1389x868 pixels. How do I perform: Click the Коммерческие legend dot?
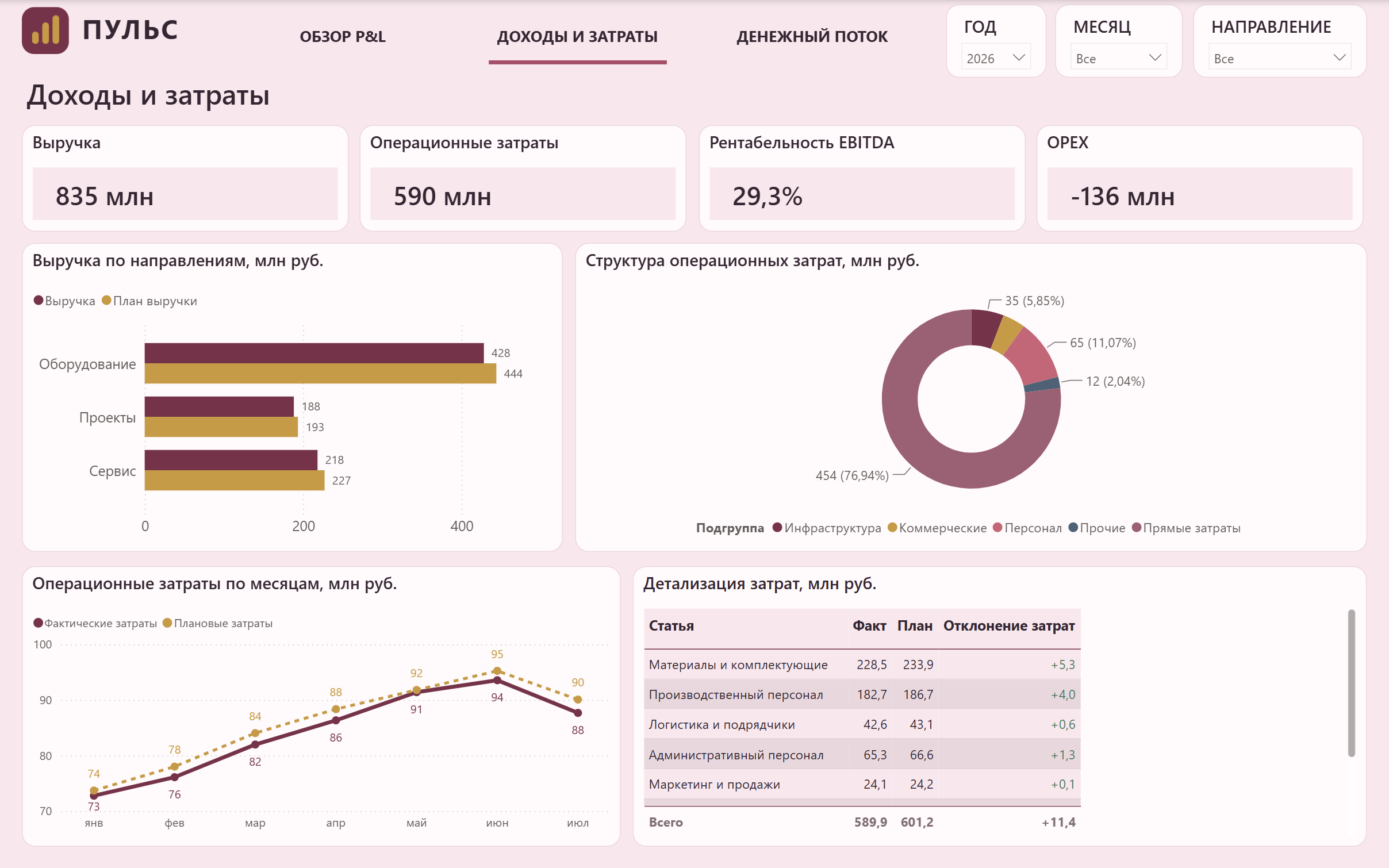pyautogui.click(x=892, y=527)
